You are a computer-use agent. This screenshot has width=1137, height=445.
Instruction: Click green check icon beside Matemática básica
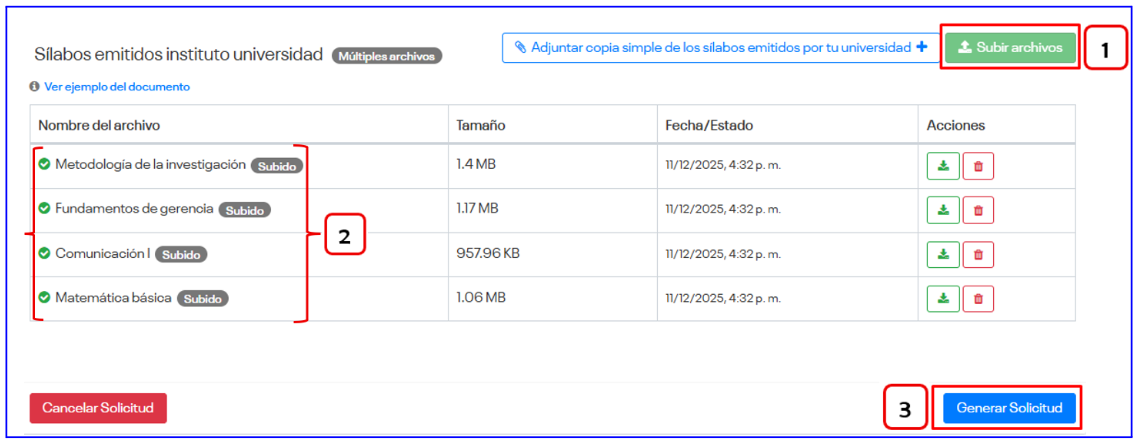click(44, 298)
